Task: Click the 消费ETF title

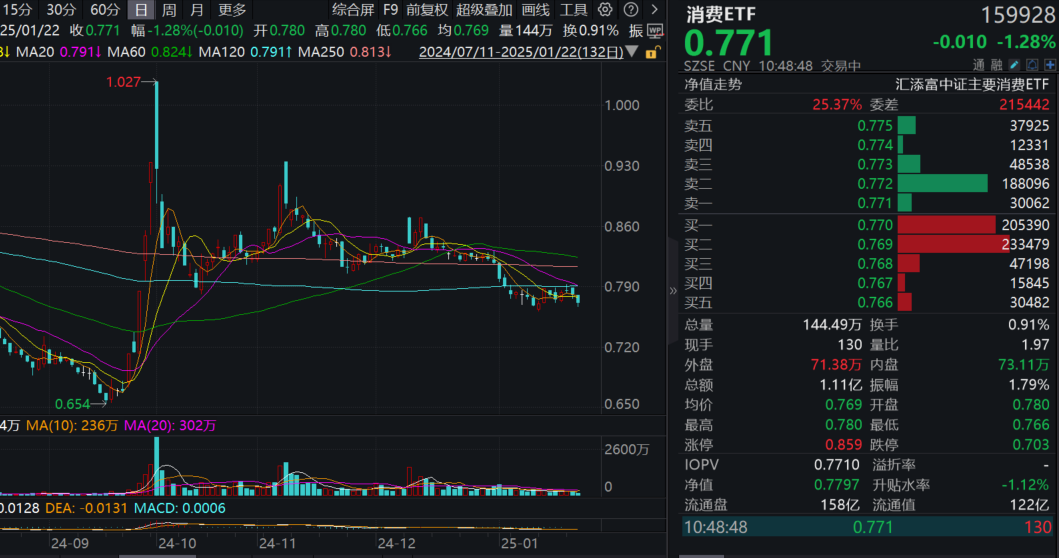Action: (721, 14)
